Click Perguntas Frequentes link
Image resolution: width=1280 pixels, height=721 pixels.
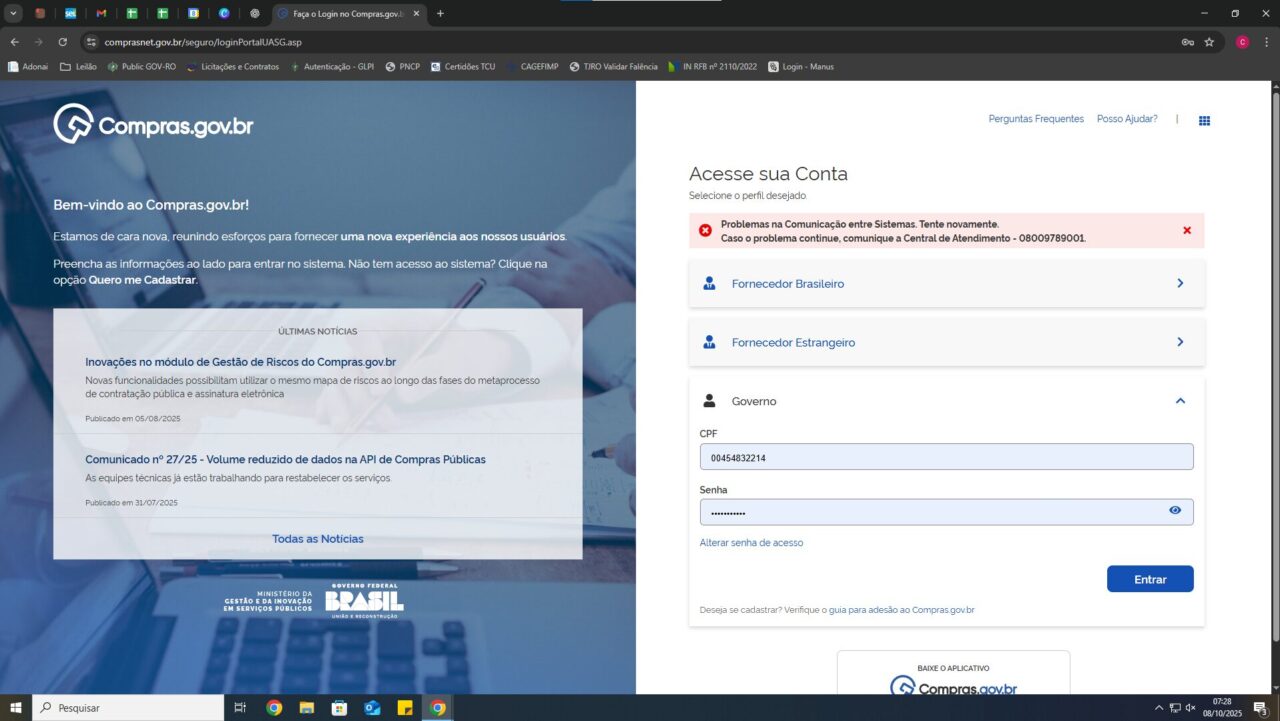point(1036,119)
